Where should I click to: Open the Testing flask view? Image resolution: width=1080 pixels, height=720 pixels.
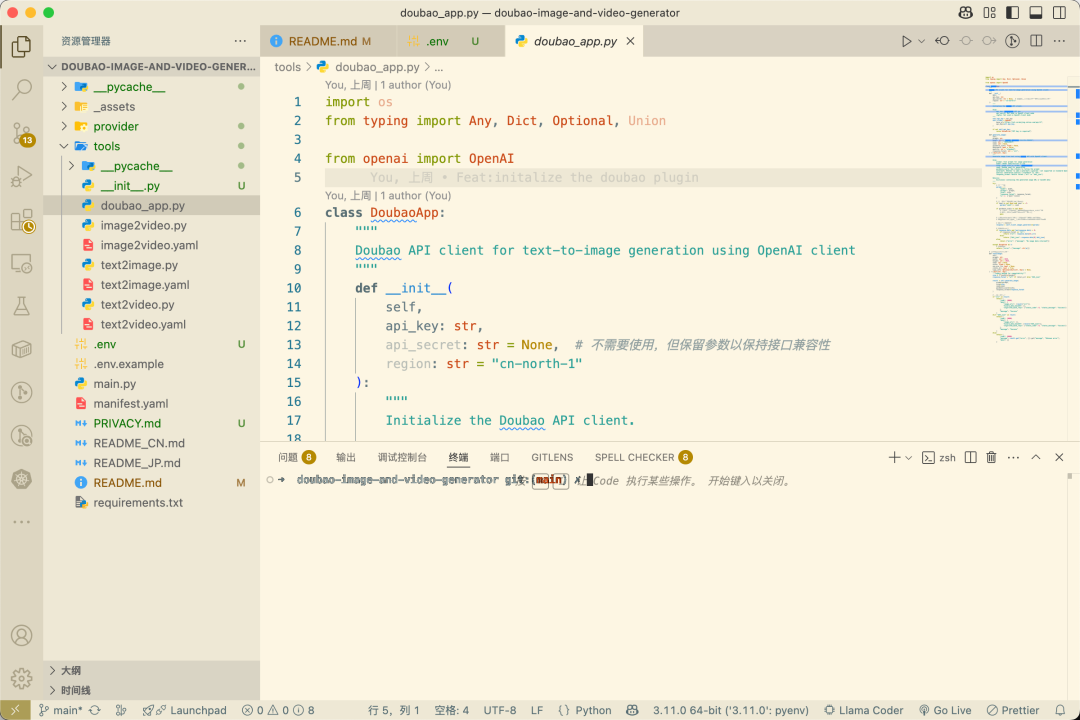21,306
